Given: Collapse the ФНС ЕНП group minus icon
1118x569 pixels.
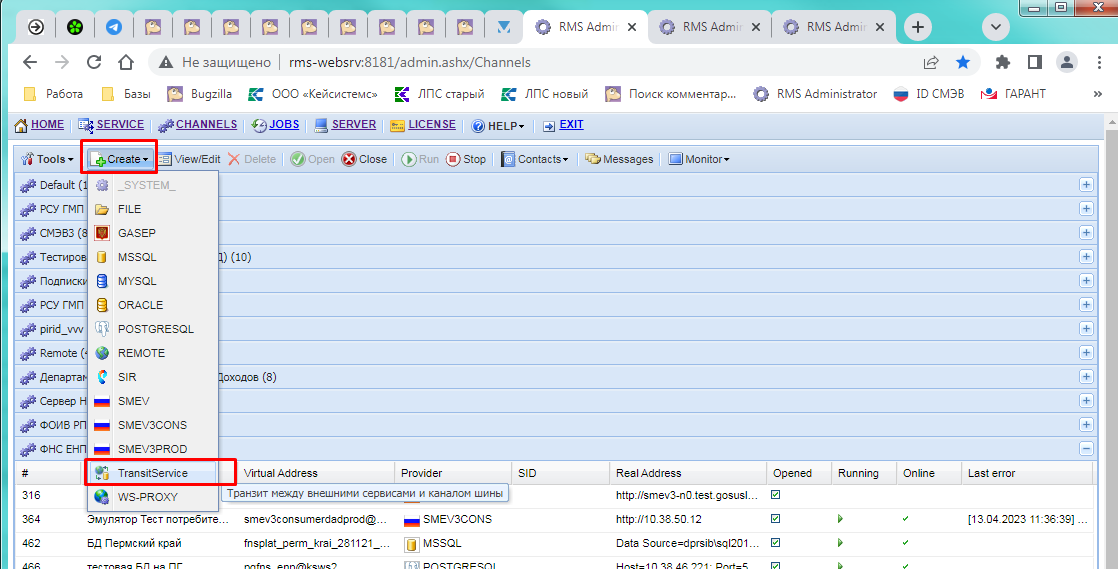Looking at the screenshot, I should [x=1086, y=448].
